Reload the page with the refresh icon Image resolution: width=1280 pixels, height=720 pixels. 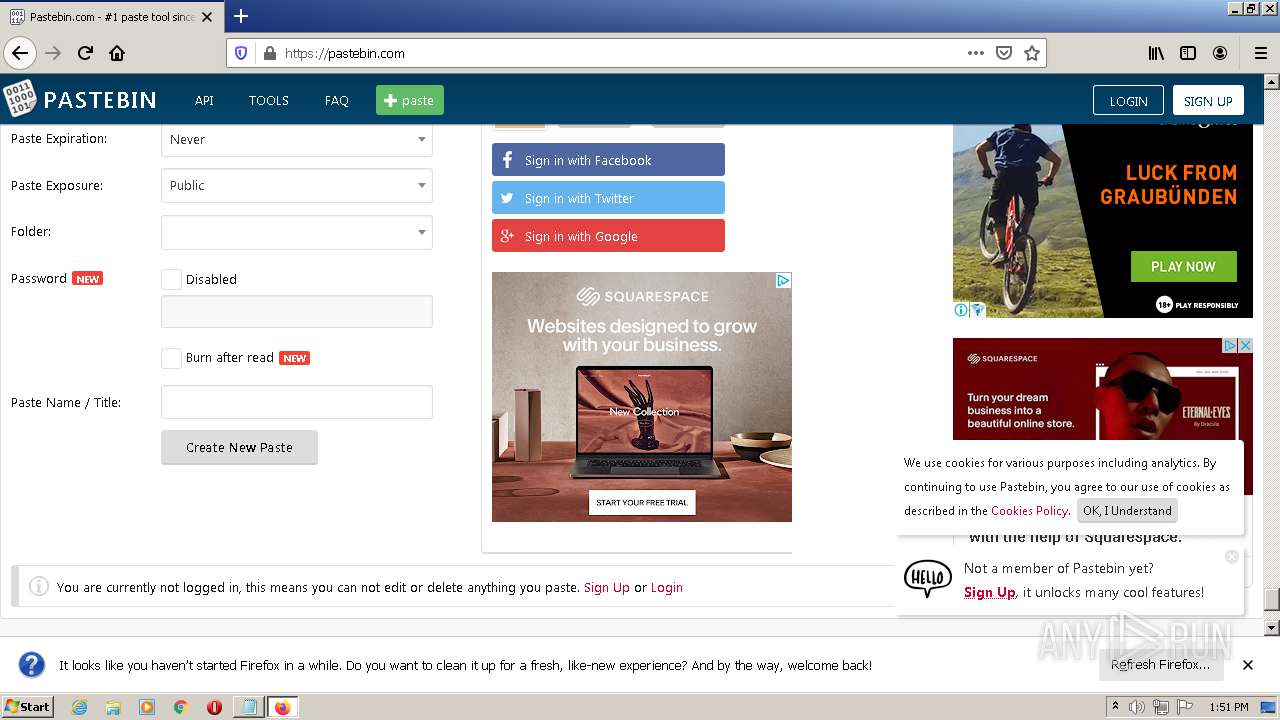[85, 53]
